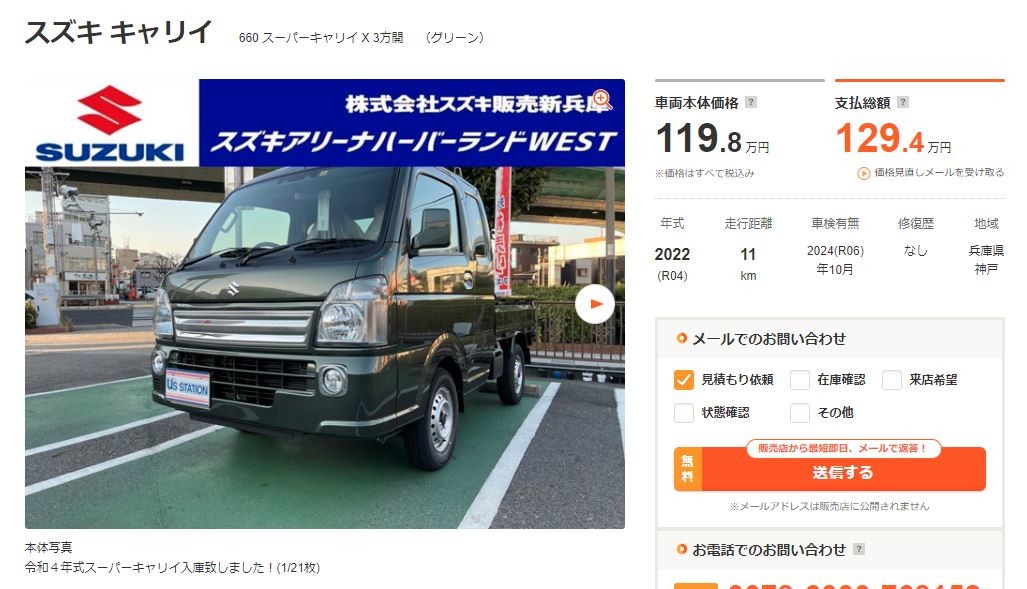Click the main green truck photo
The image size is (1027, 589).
coord(325,347)
